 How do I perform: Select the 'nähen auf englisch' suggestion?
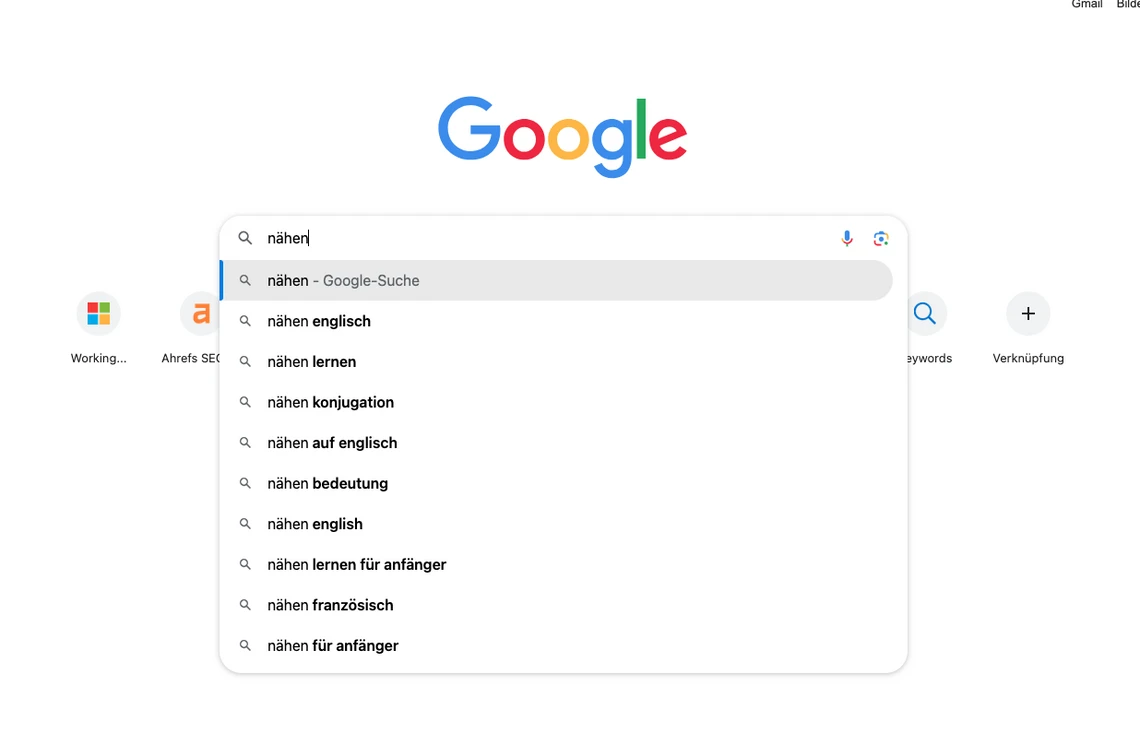pos(332,443)
